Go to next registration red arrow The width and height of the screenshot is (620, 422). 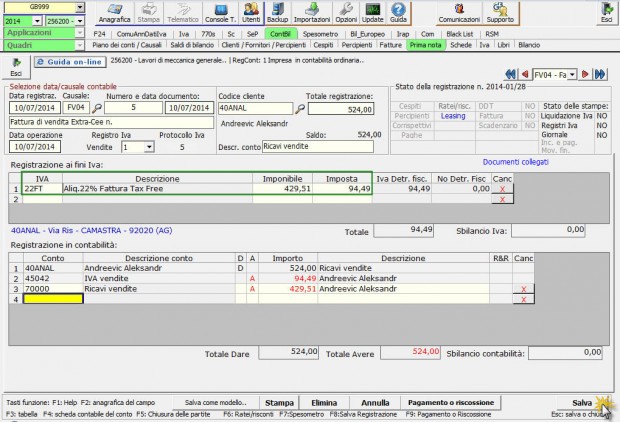tap(585, 74)
